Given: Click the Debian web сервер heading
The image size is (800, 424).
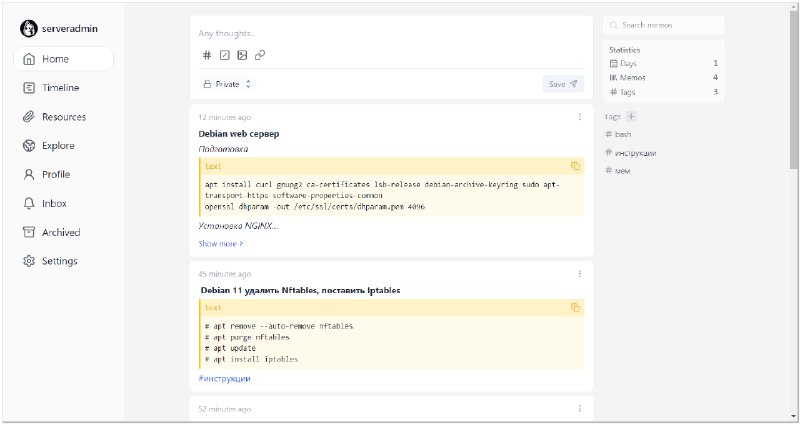Looking at the screenshot, I should [x=239, y=134].
